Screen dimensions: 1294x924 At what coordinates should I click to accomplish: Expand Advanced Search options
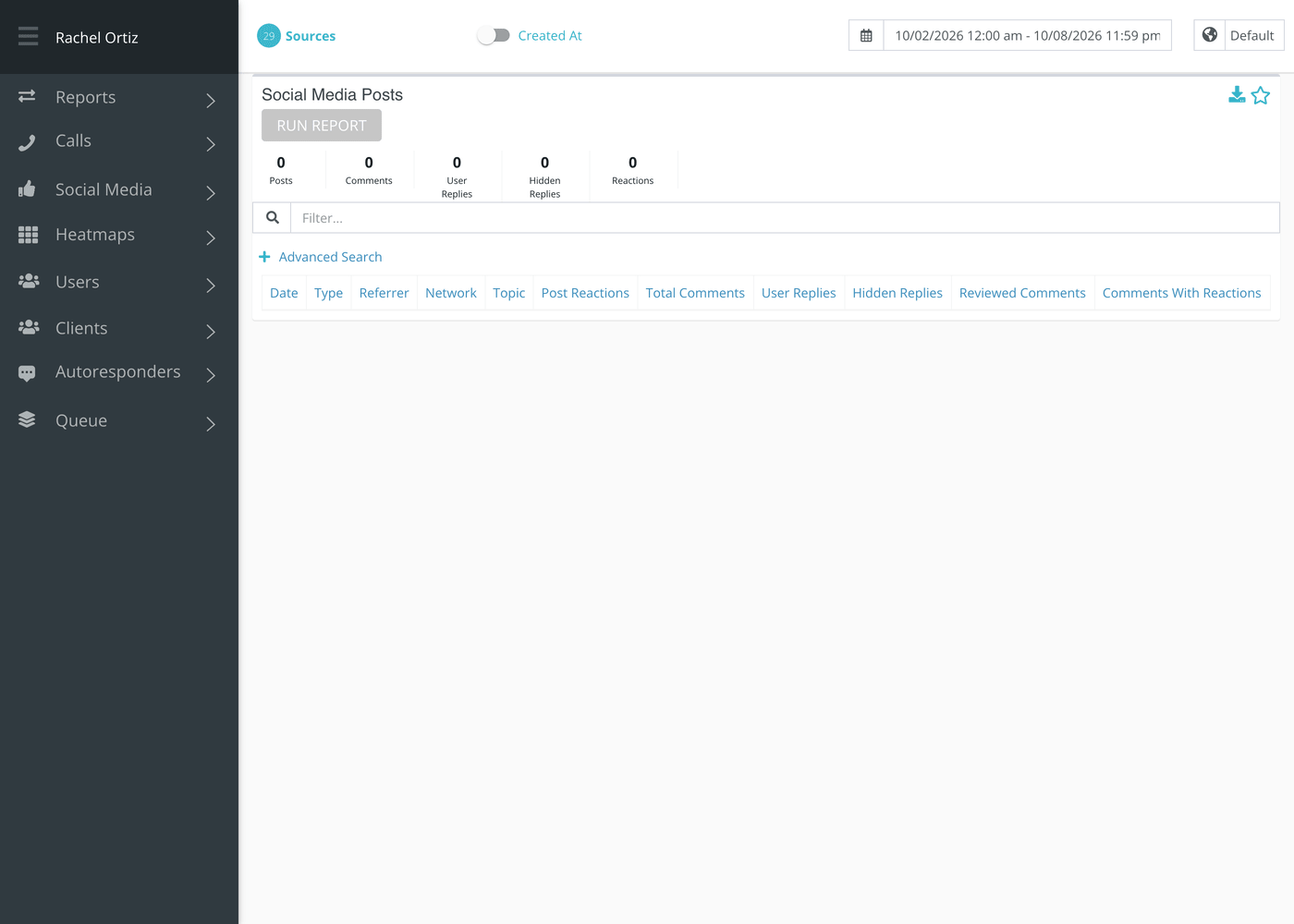coord(321,257)
